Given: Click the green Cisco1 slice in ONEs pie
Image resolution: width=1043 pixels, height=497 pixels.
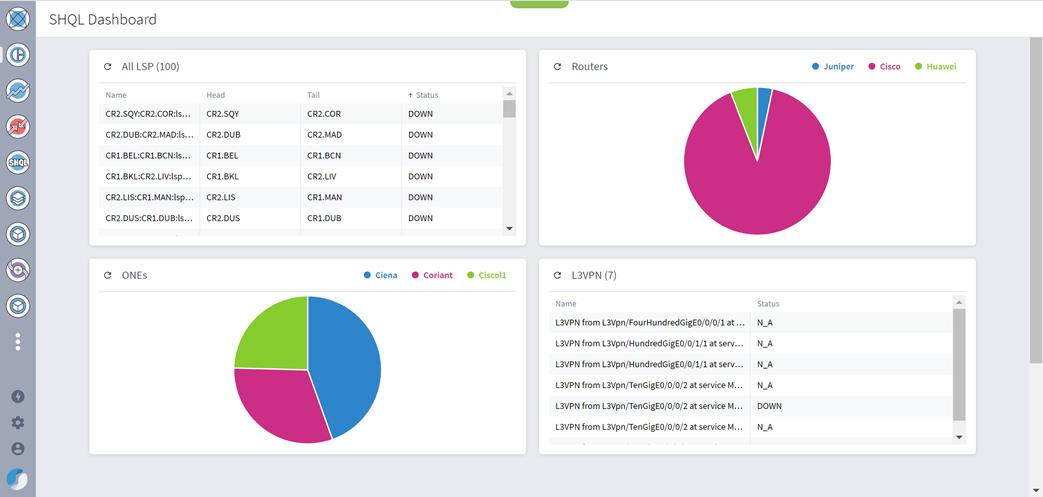Looking at the screenshot, I should coord(276,336).
